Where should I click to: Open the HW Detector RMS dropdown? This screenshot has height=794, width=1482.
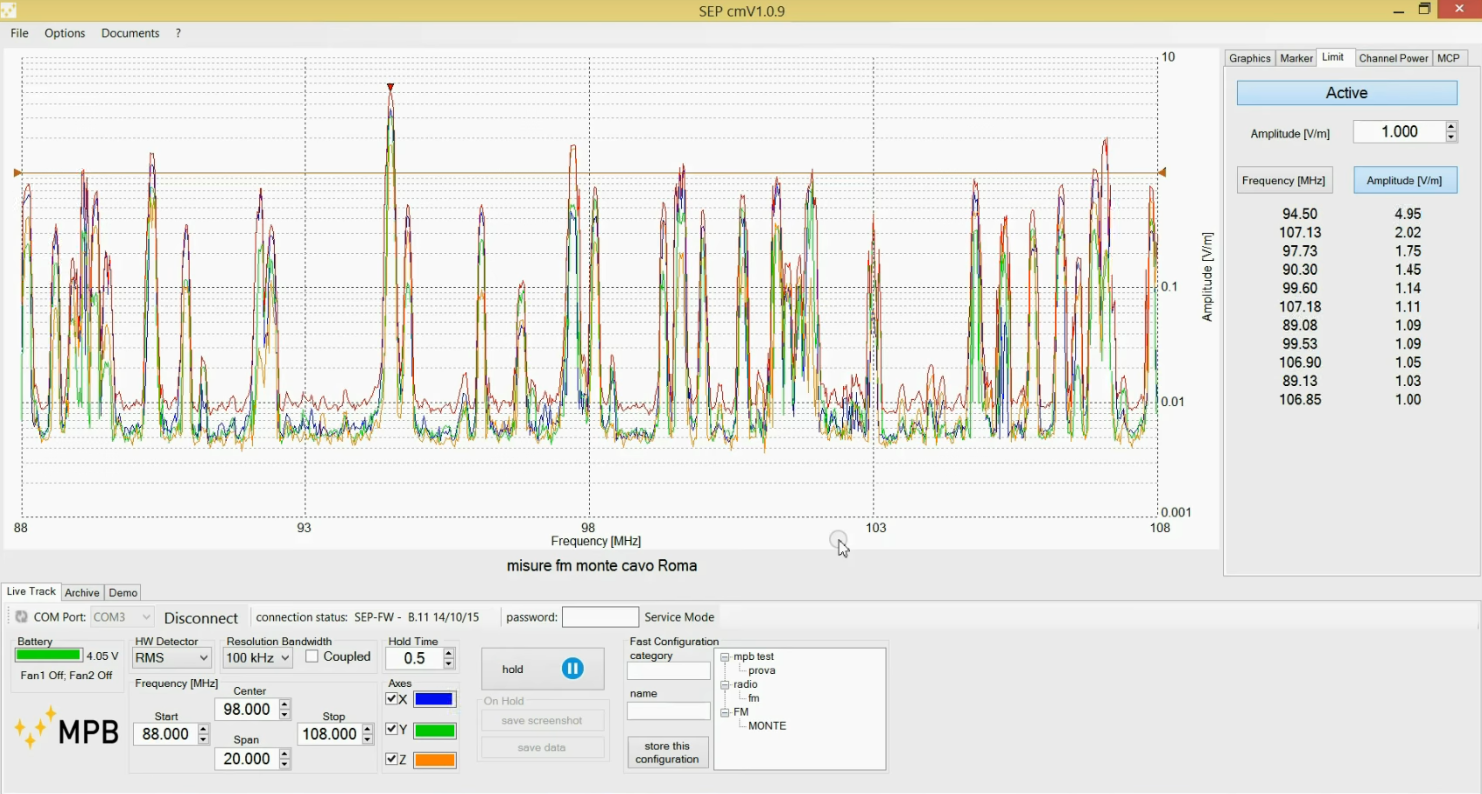click(x=172, y=658)
